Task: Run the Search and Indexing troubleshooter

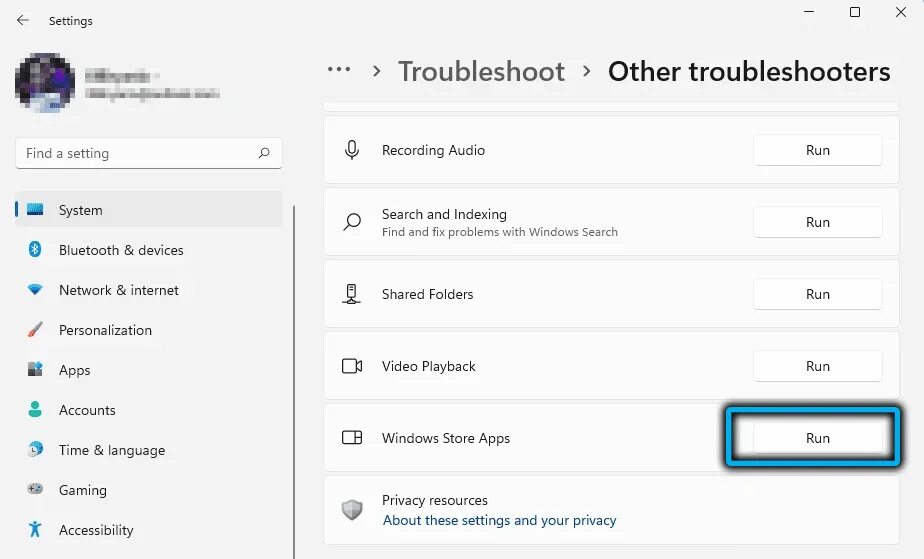Action: click(x=817, y=222)
